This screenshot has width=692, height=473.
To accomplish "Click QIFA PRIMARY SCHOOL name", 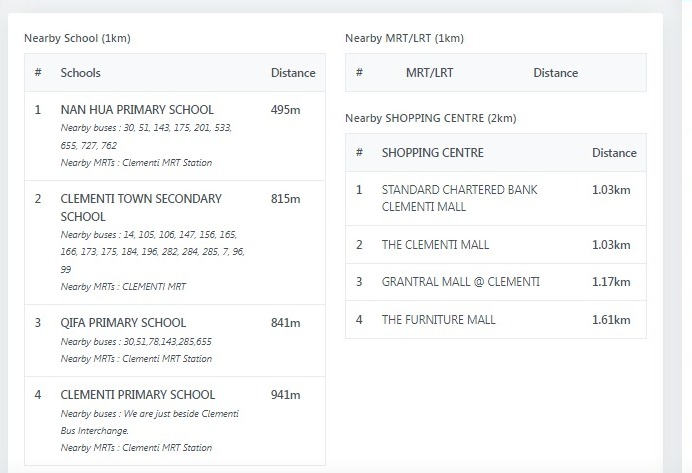I will pos(123,323).
